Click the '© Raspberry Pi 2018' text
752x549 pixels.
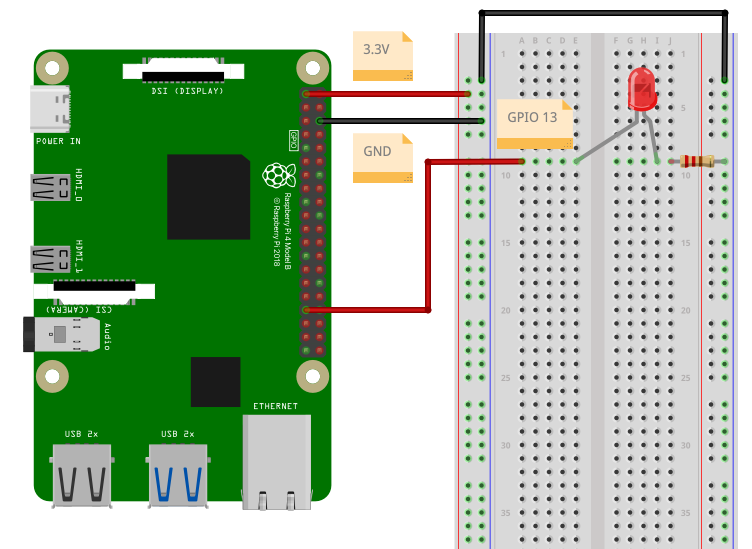[x=276, y=232]
